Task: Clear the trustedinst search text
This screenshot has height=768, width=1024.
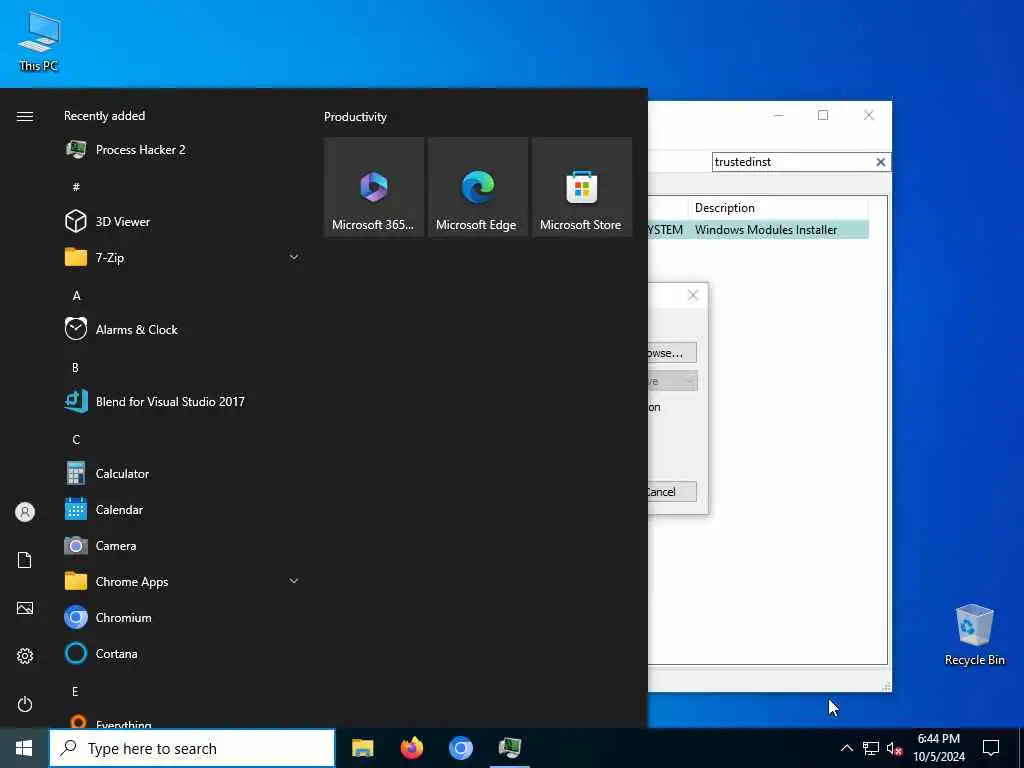Action: tap(880, 162)
